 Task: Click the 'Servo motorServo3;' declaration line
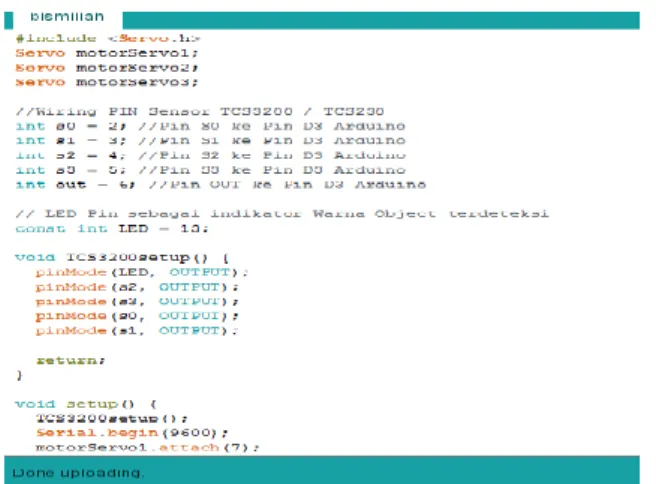(107, 82)
